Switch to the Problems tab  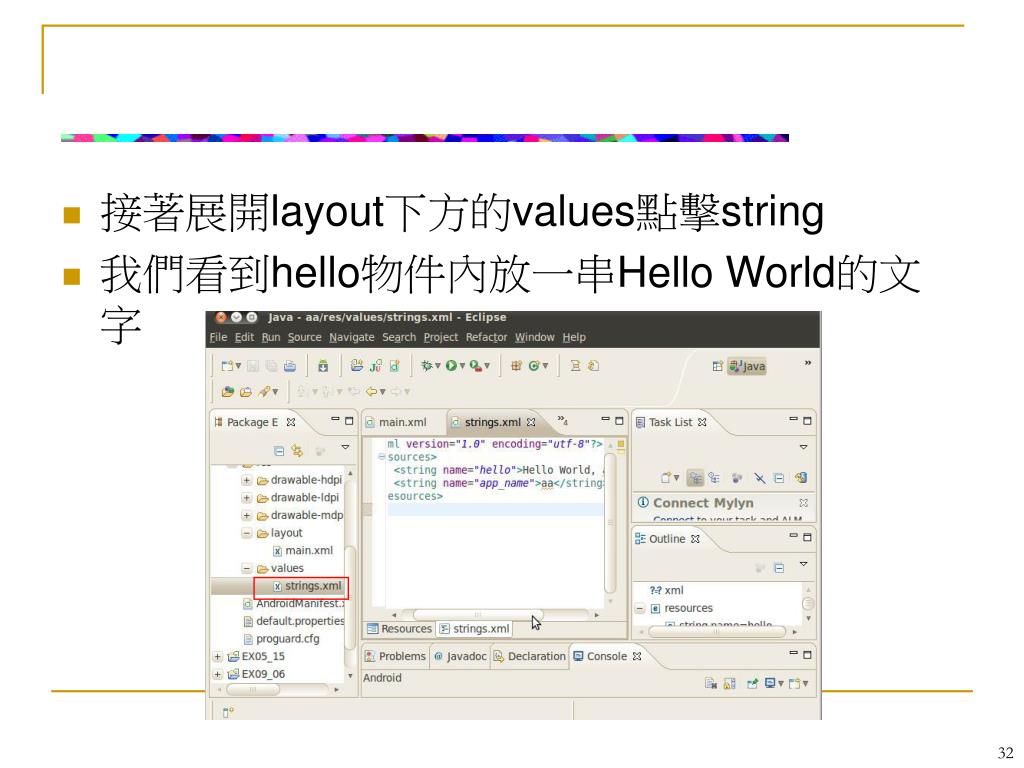(395, 656)
